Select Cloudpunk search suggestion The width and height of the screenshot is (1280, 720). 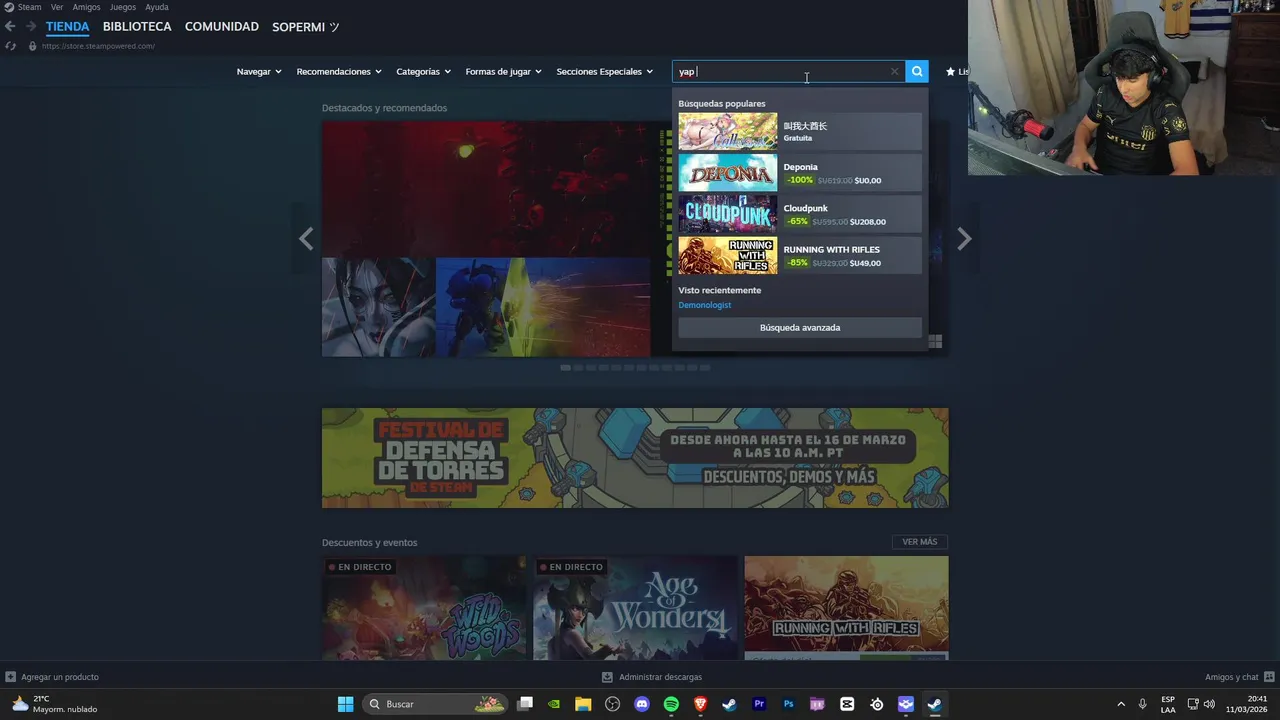coord(800,214)
